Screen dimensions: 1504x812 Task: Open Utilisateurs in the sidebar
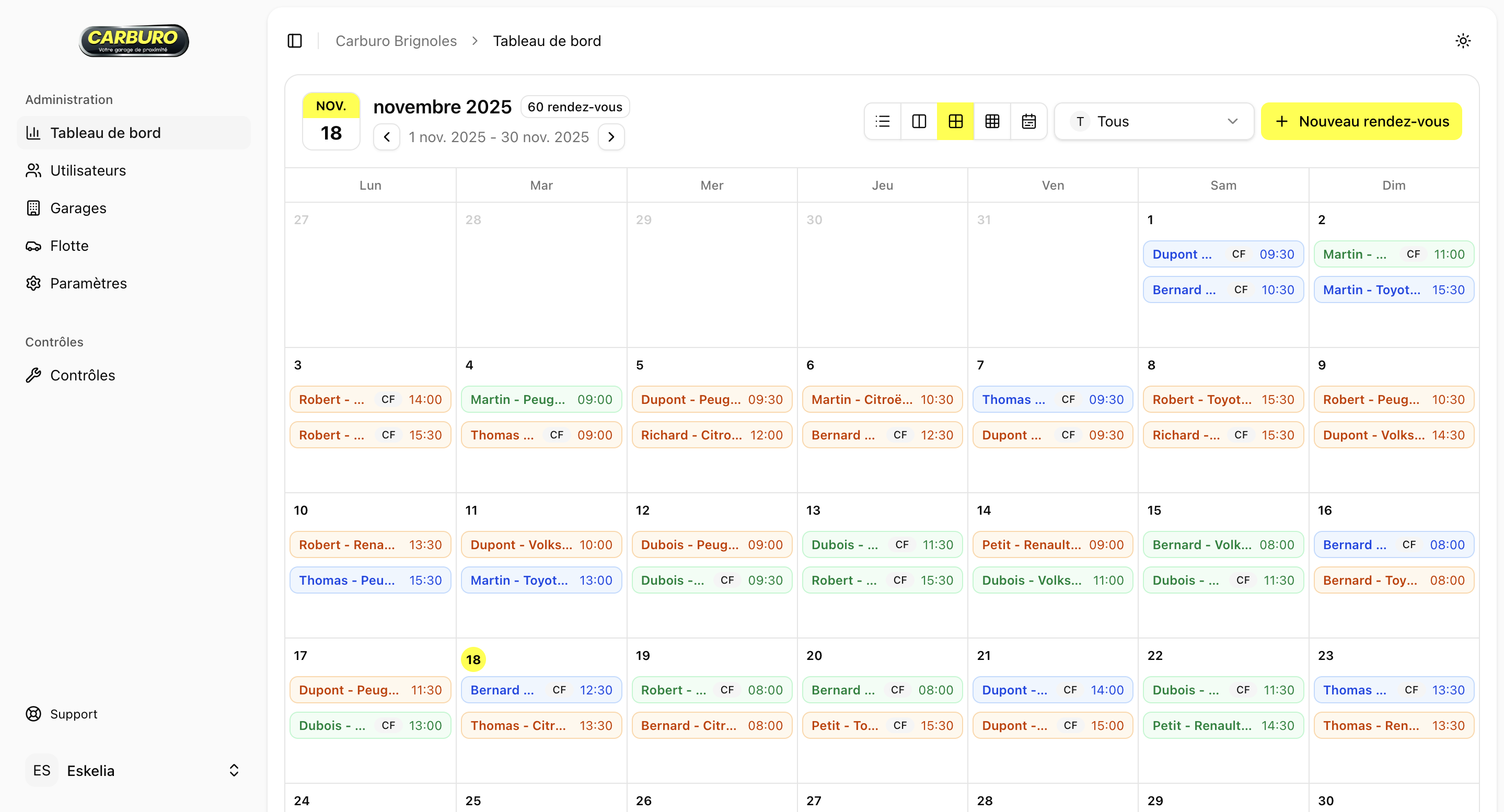point(88,170)
